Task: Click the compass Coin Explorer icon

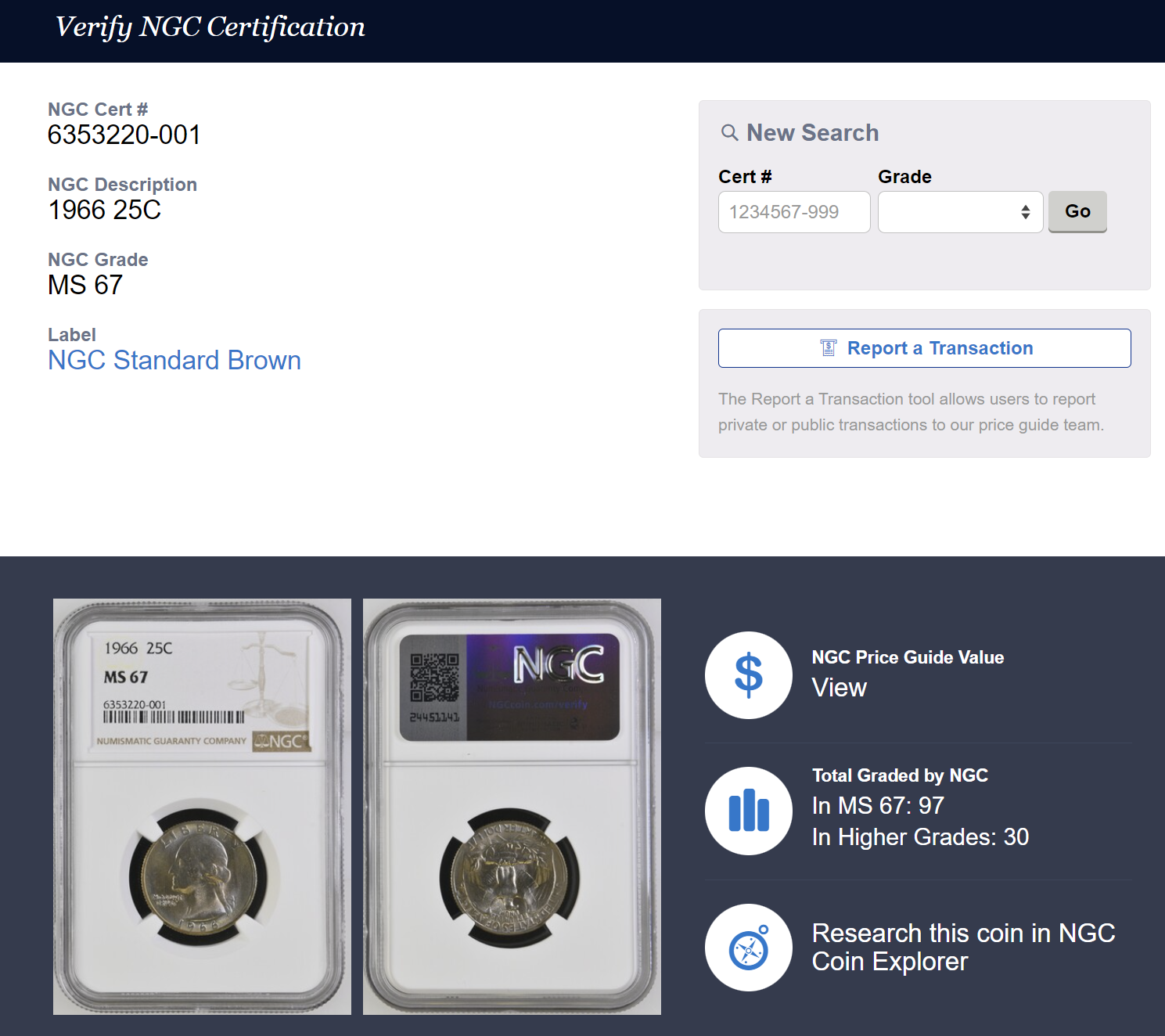Action: (x=749, y=948)
